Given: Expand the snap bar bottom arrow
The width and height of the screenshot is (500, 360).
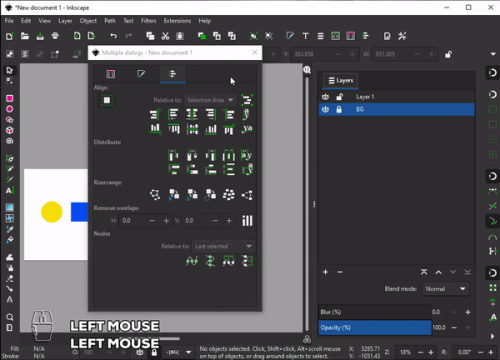Looking at the screenshot, I should tap(493, 336).
